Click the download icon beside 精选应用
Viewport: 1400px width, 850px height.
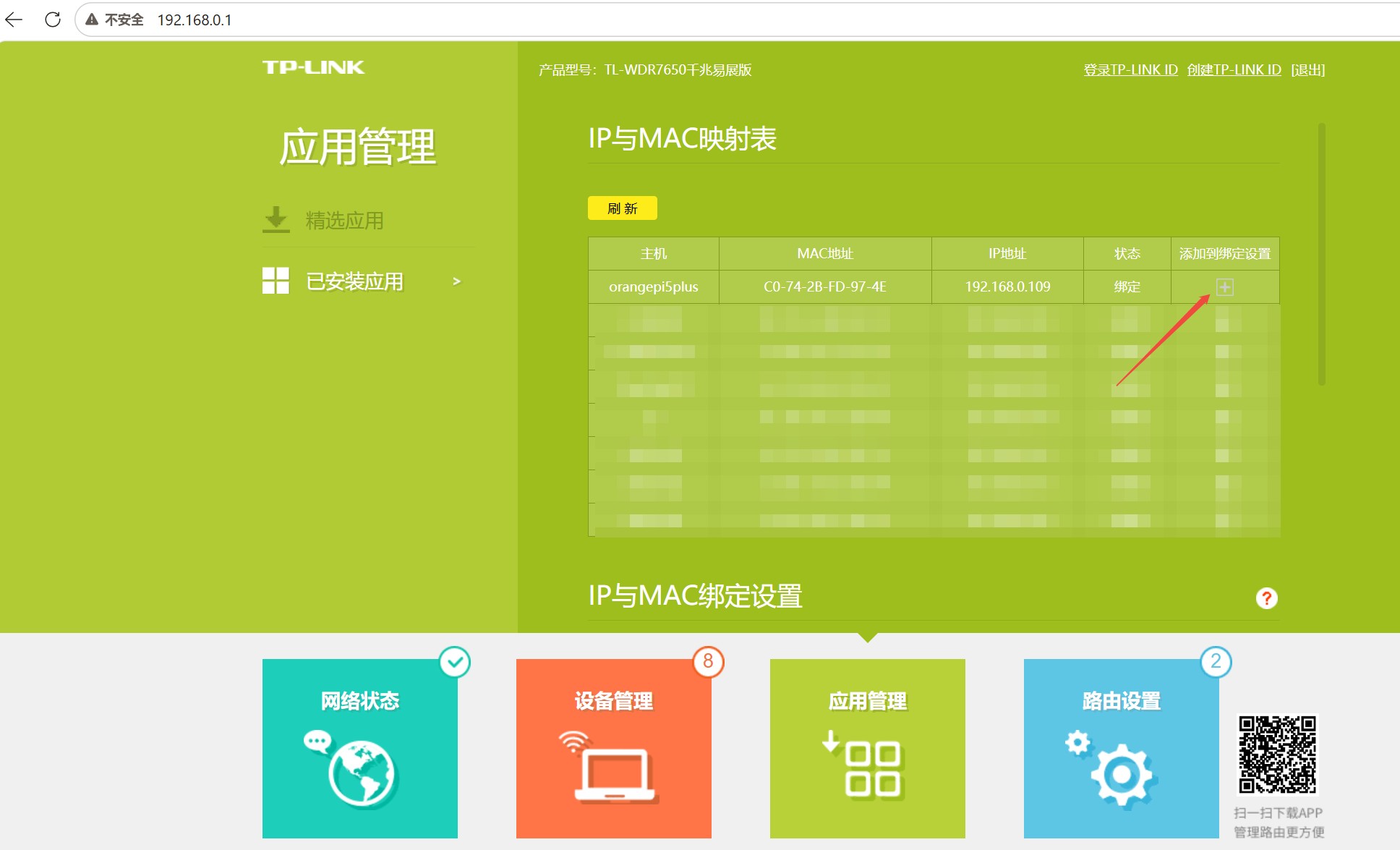276,219
